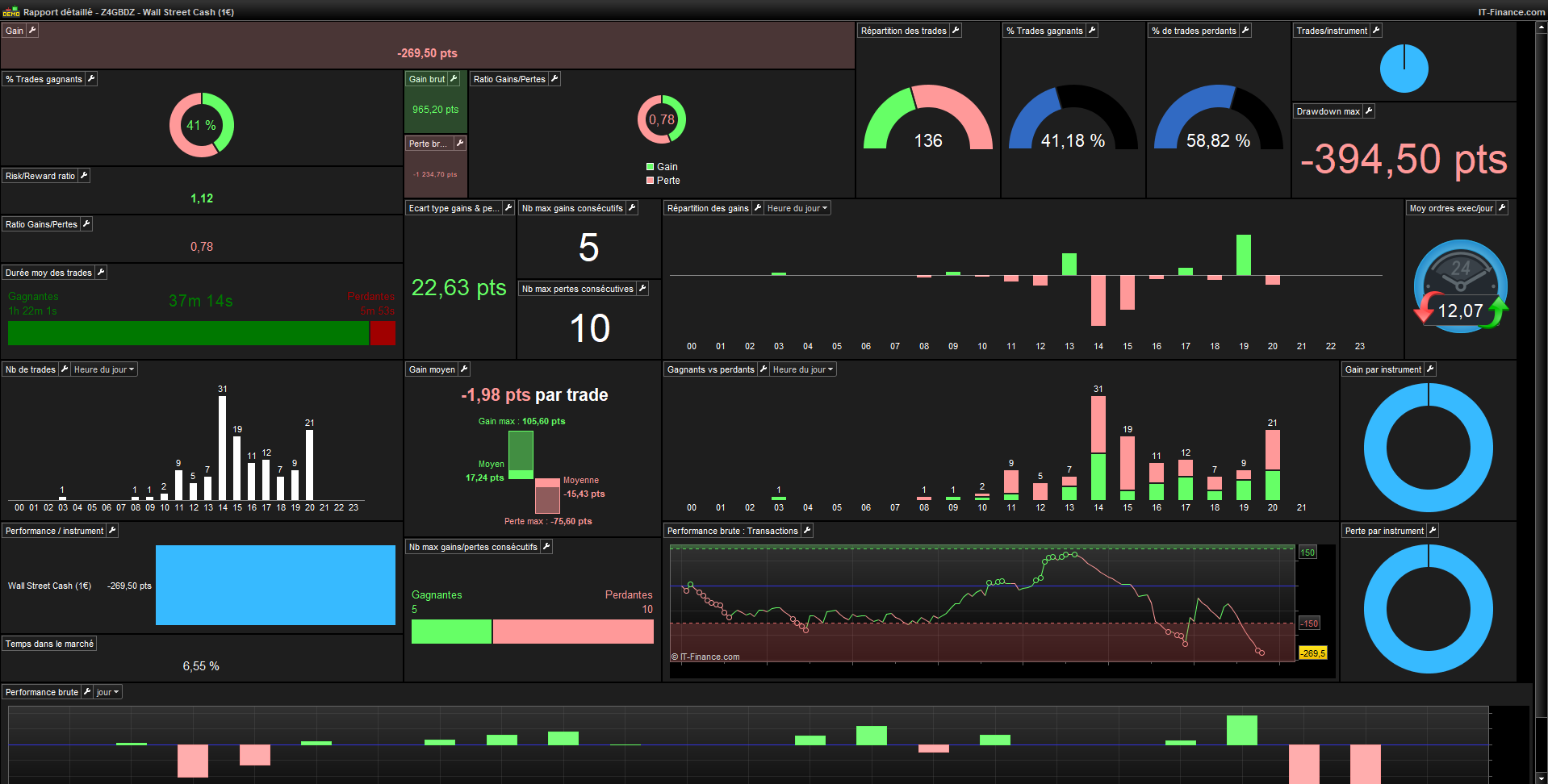Click the scrollbar down arrow
The image size is (1548, 784).
1542,778
